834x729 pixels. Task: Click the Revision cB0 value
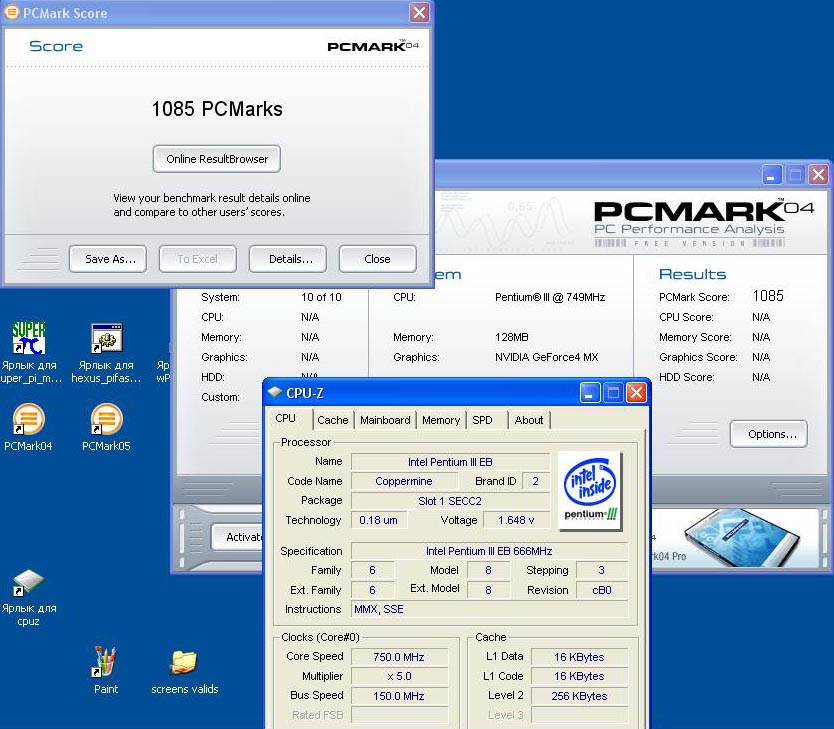click(602, 590)
